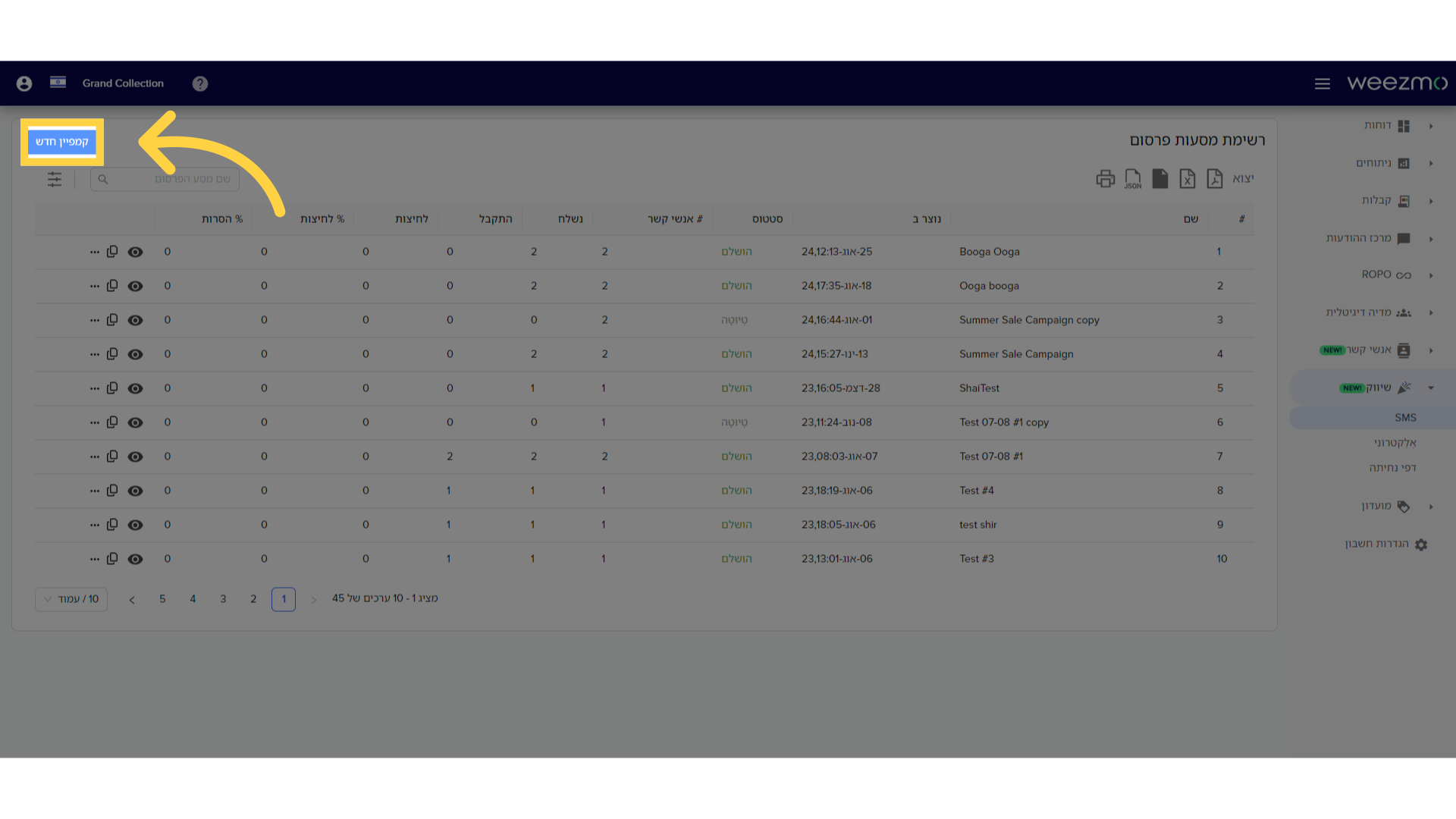View the Booga Ooga campaign eye icon

tap(135, 252)
